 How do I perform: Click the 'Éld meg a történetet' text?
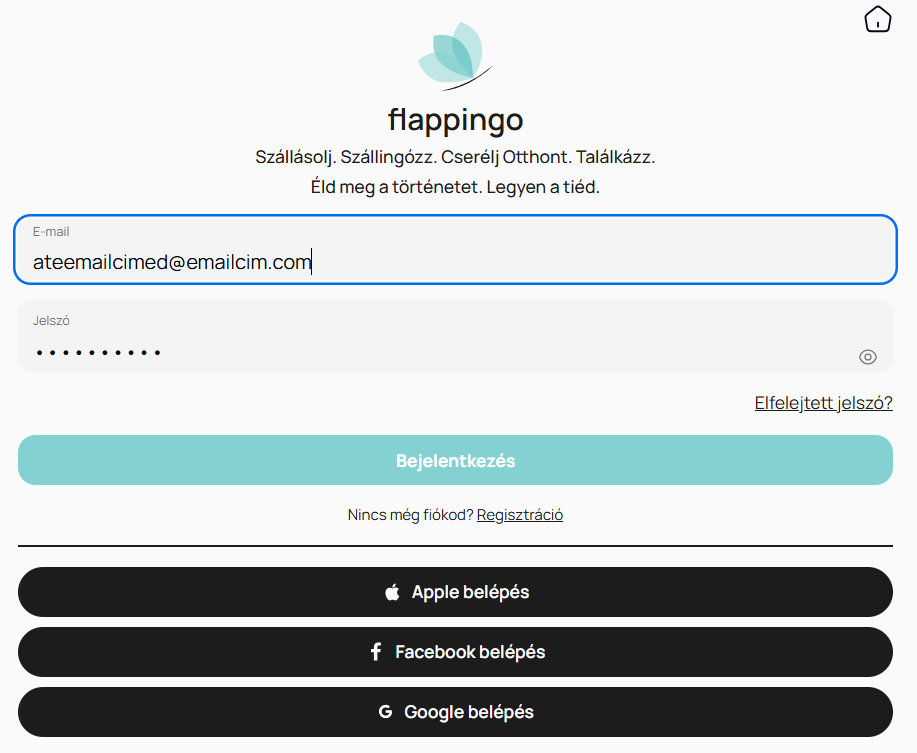[455, 187]
